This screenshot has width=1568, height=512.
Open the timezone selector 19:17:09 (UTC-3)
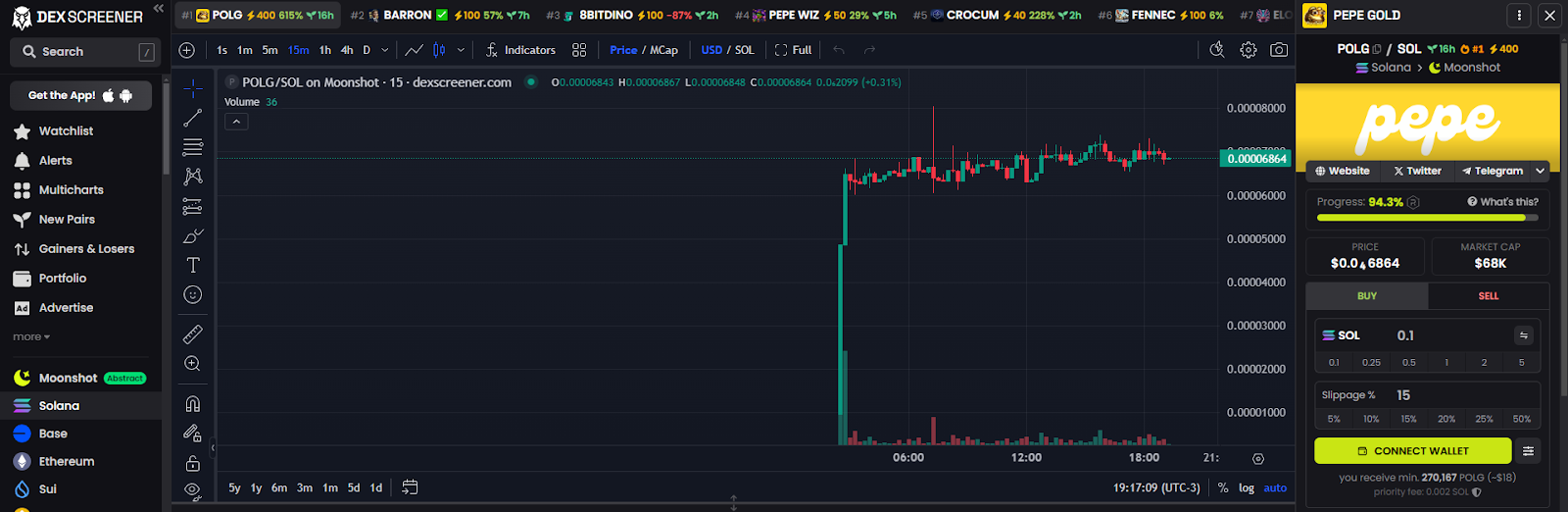(x=1156, y=487)
